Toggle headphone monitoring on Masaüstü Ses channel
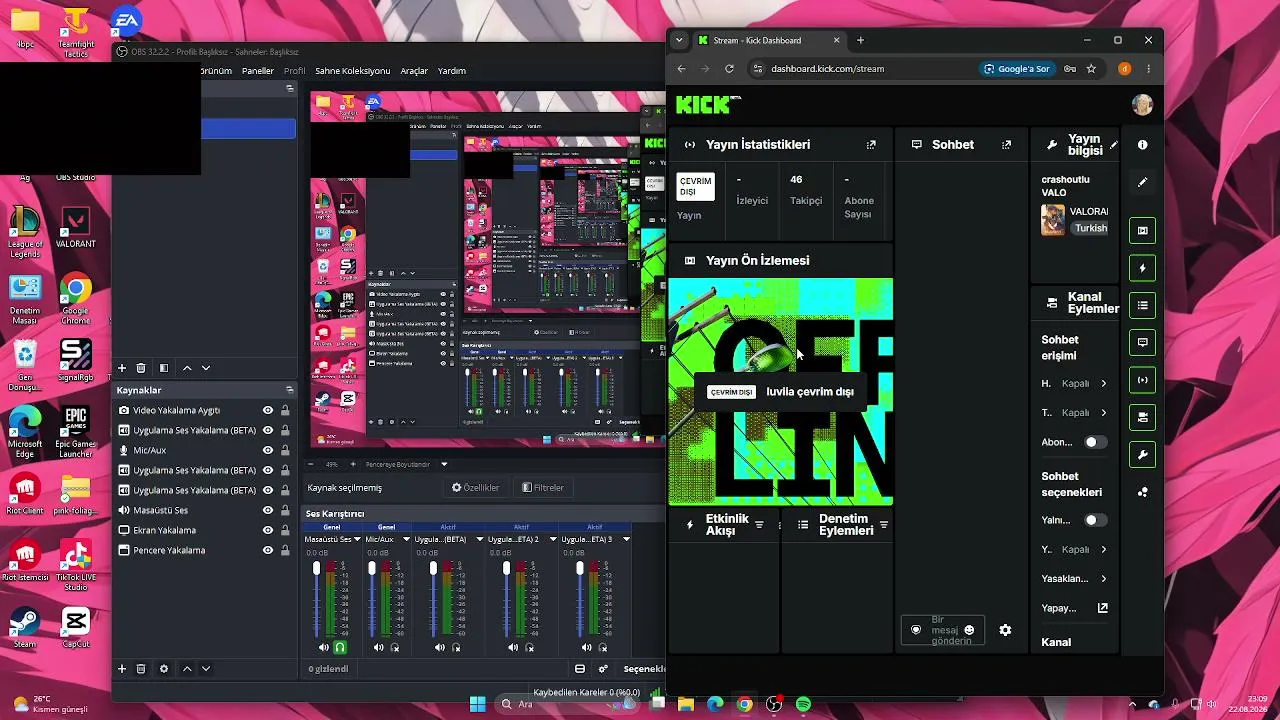The height and width of the screenshot is (720, 1280). (340, 648)
